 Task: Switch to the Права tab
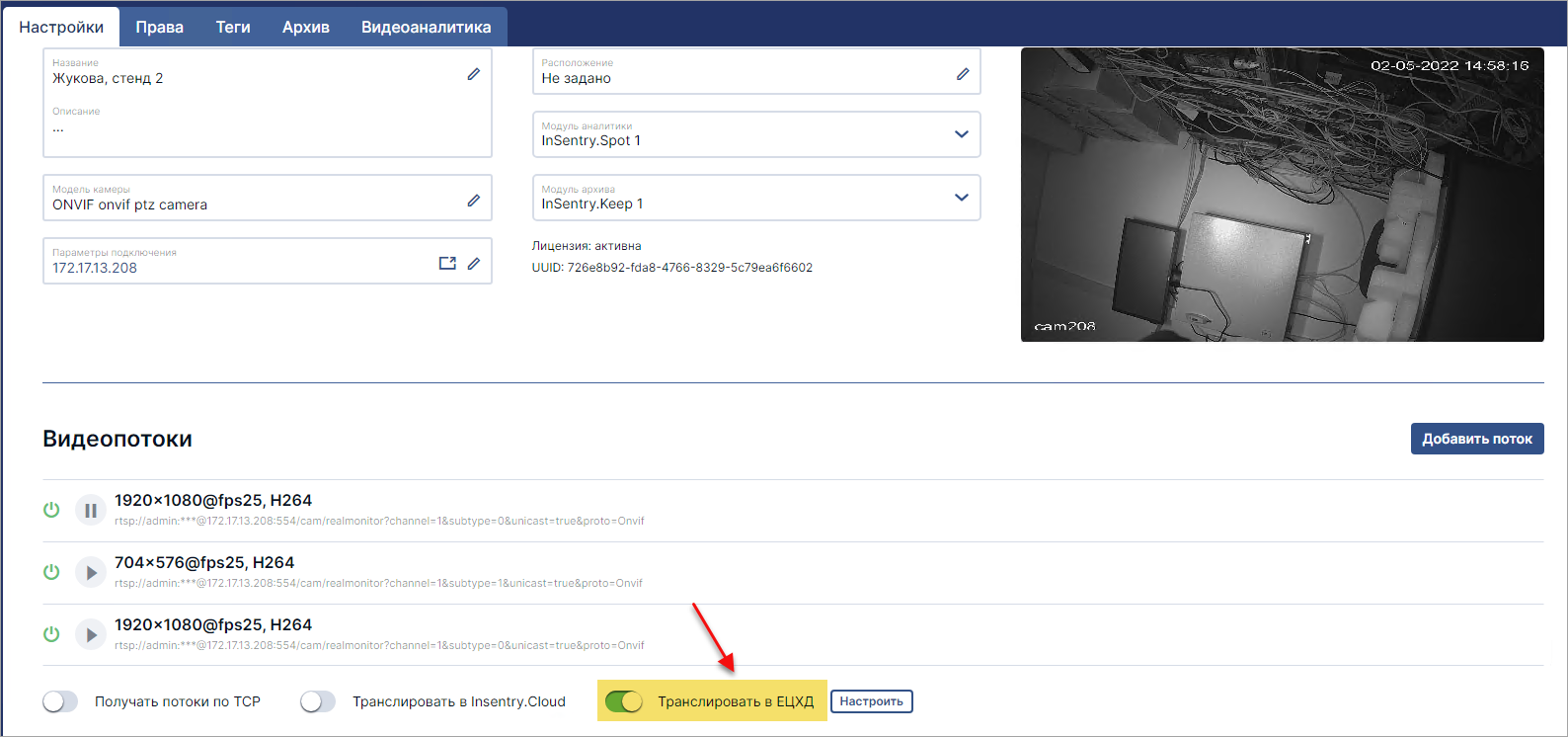pyautogui.click(x=160, y=27)
